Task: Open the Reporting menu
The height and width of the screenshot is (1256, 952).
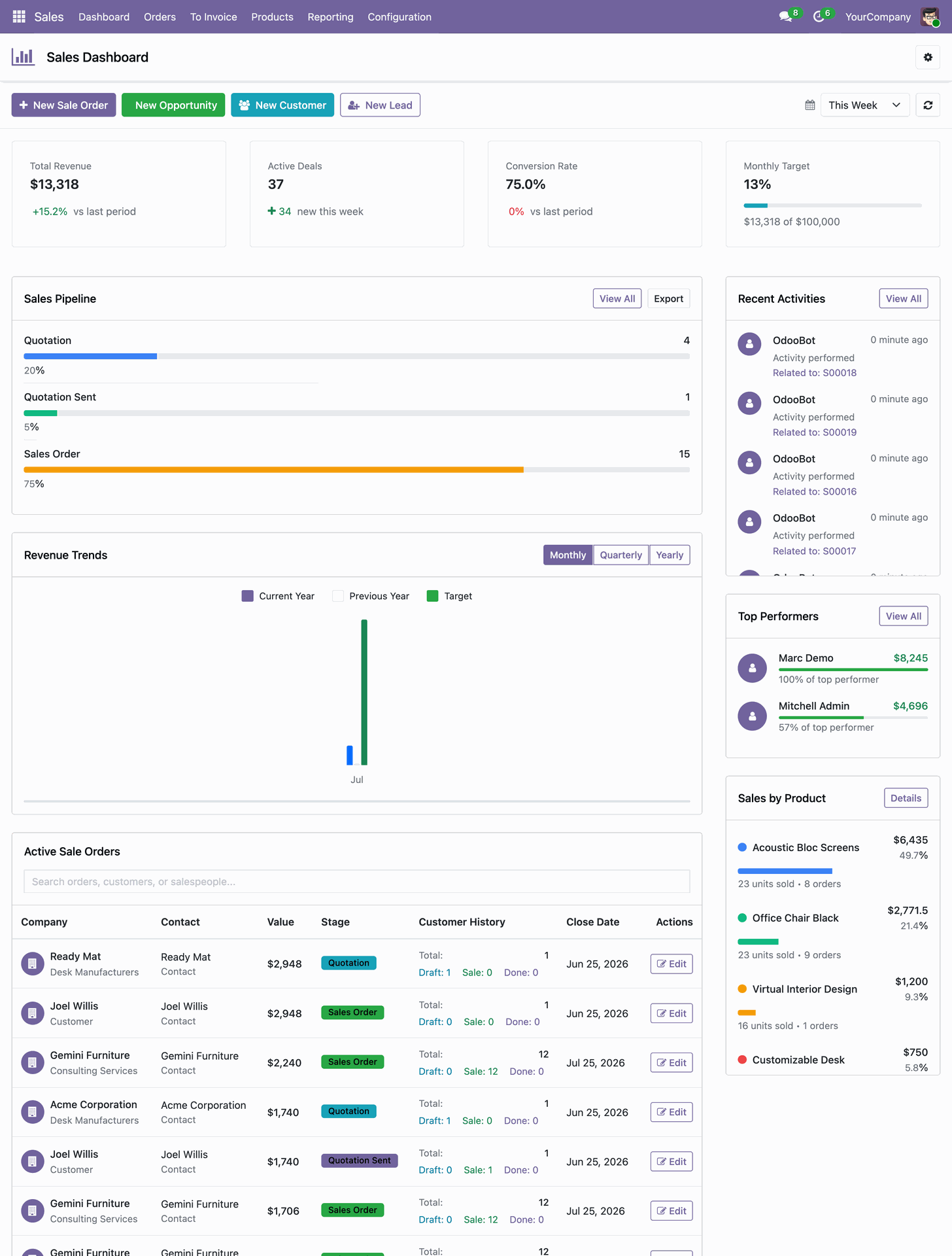Action: point(330,17)
